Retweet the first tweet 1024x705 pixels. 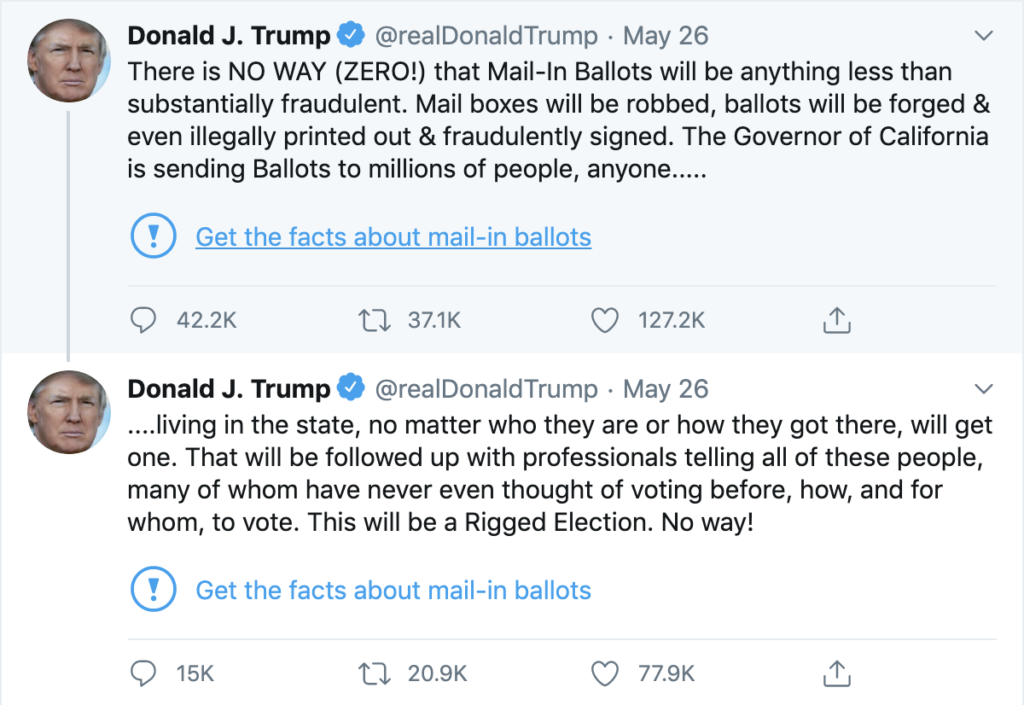point(373,320)
